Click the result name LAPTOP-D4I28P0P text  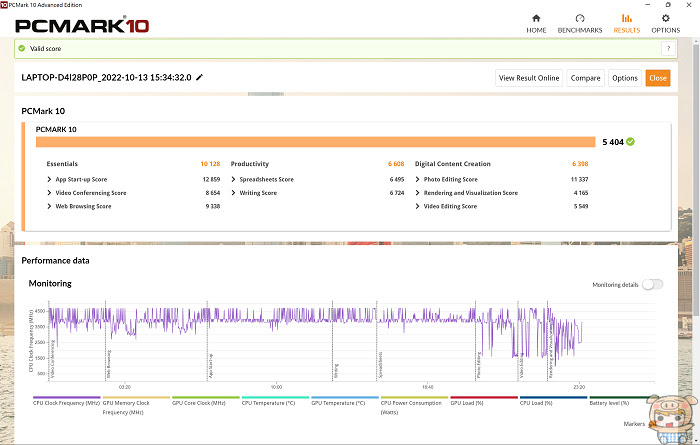(106, 77)
